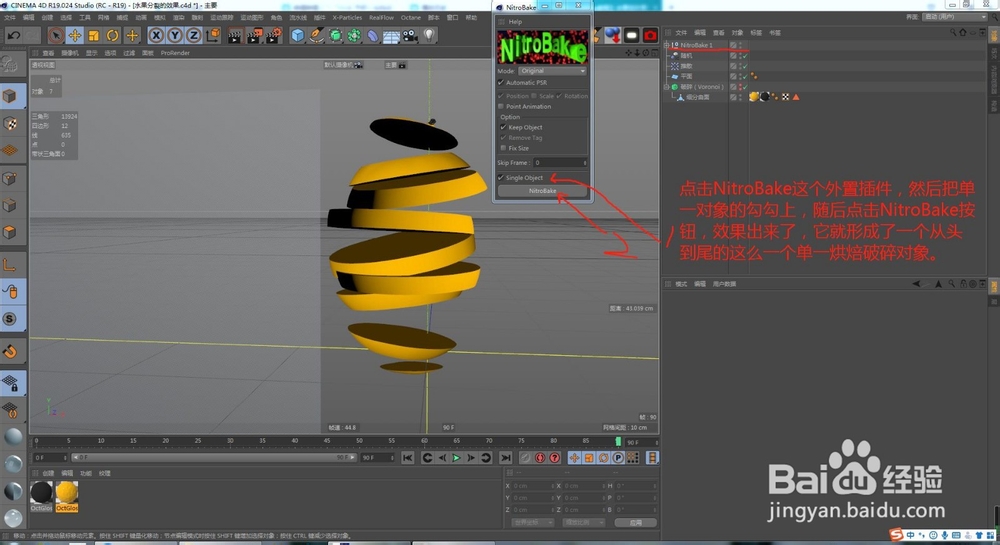Toggle Keep Object checkbox
Viewport: 1000px width, 545px height.
503,127
